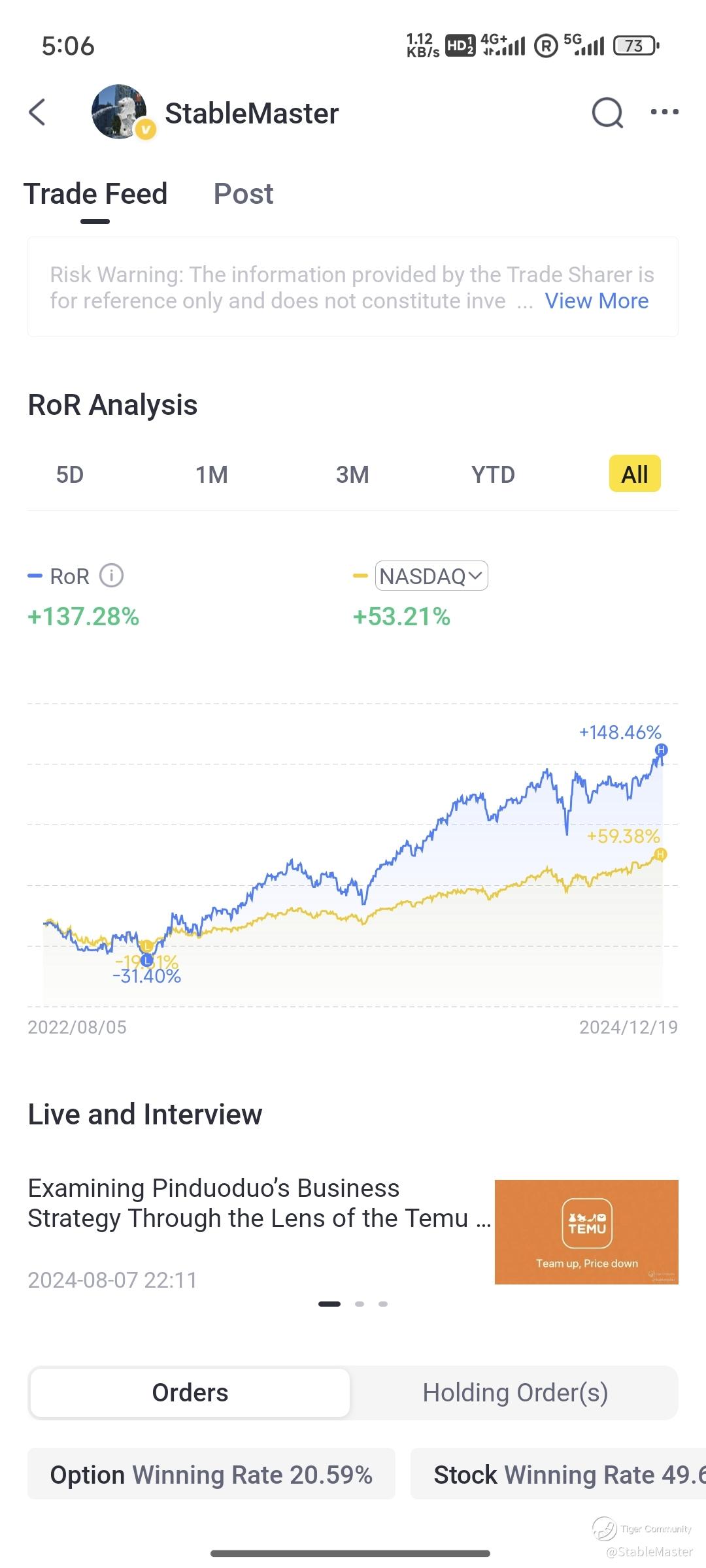Select the YTD time range

tap(493, 474)
